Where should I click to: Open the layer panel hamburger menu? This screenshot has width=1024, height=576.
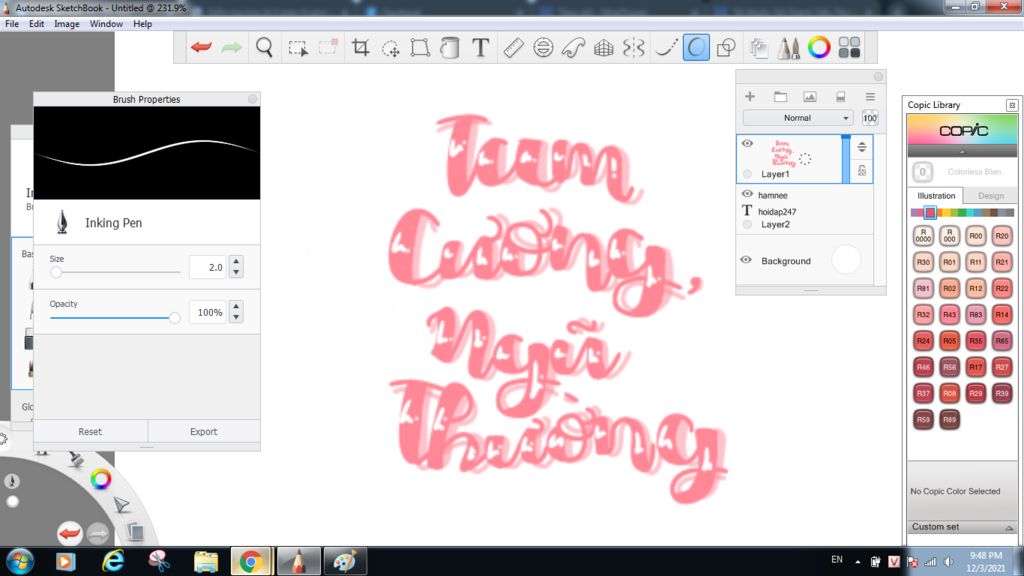pos(870,97)
